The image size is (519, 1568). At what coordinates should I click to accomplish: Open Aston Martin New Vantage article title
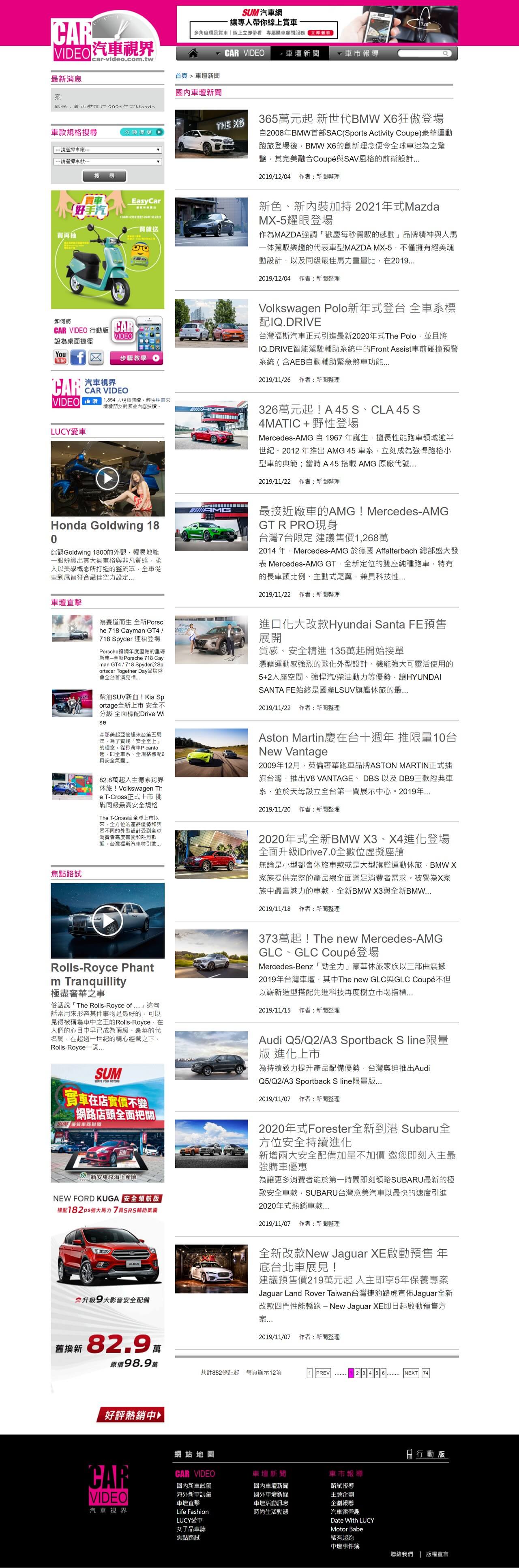358,744
